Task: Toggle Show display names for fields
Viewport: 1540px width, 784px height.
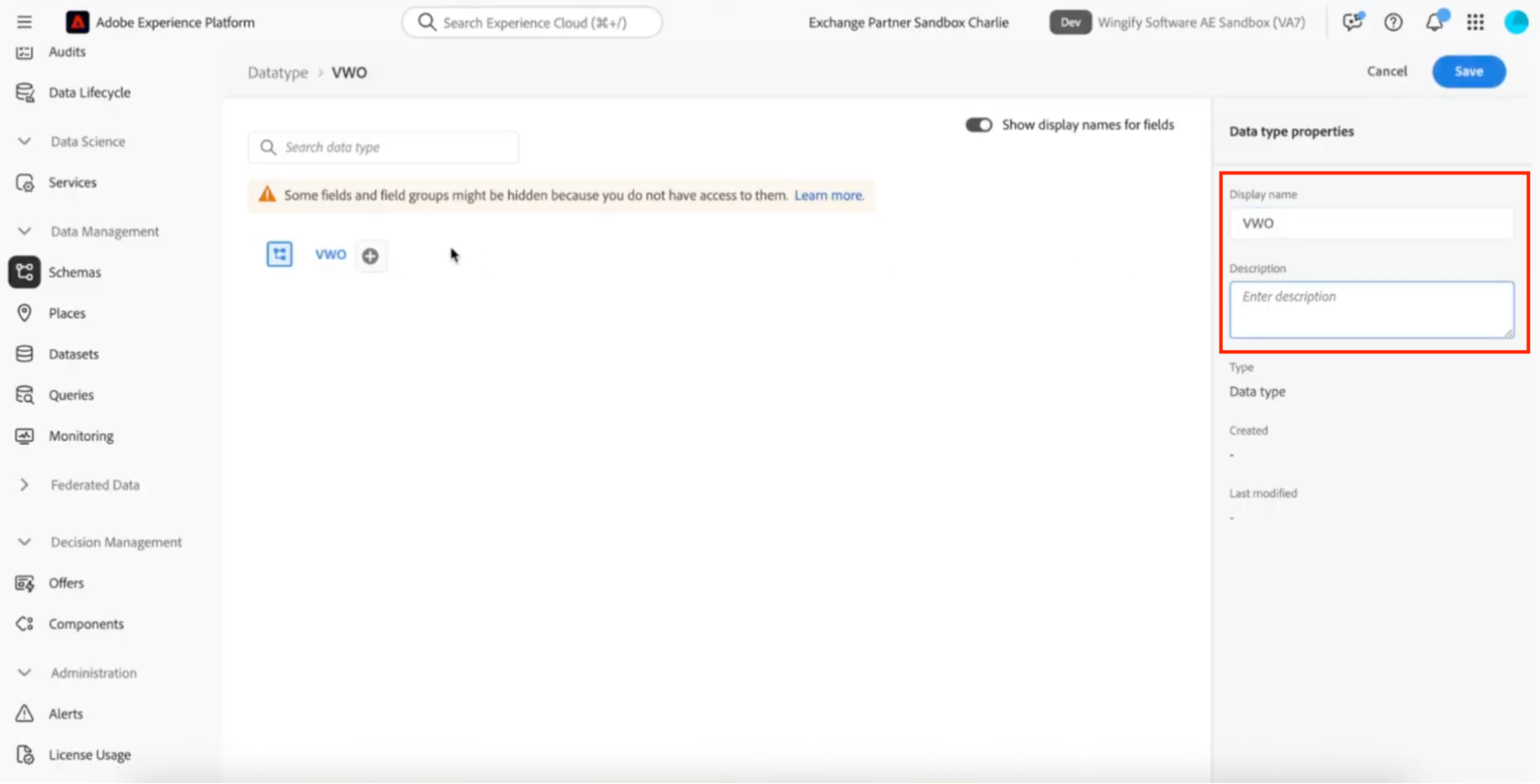Action: (978, 125)
